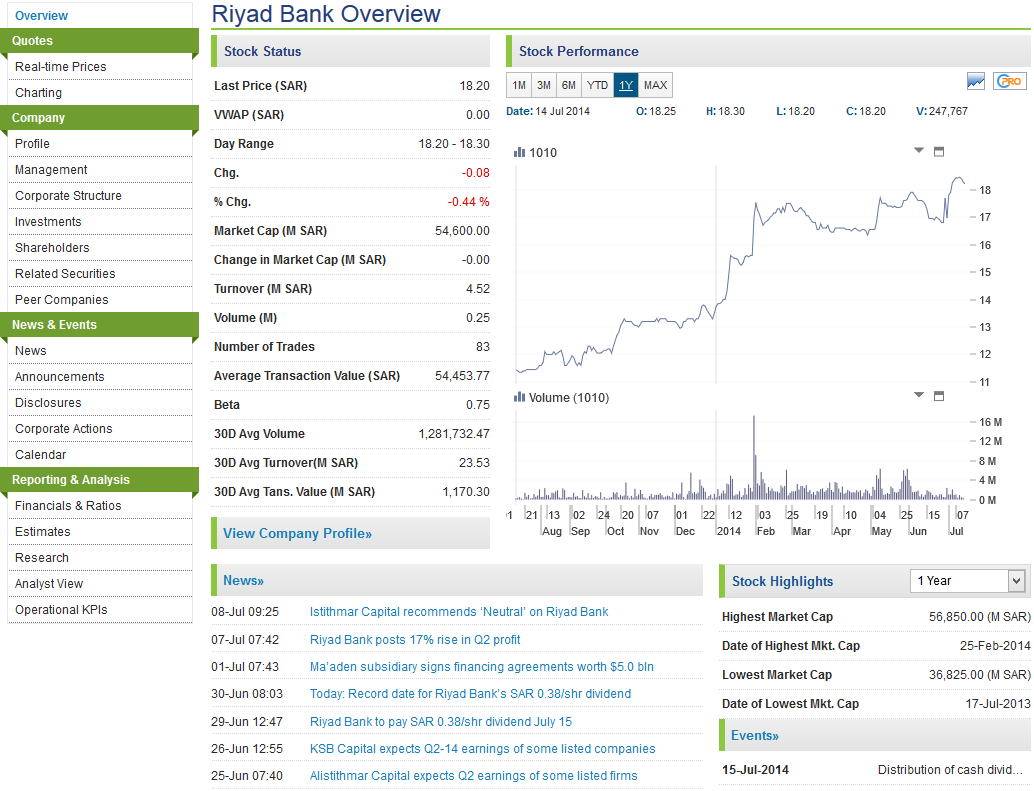This screenshot has height=791, width=1034.
Task: Open the Overview sidebar item
Action: [41, 15]
